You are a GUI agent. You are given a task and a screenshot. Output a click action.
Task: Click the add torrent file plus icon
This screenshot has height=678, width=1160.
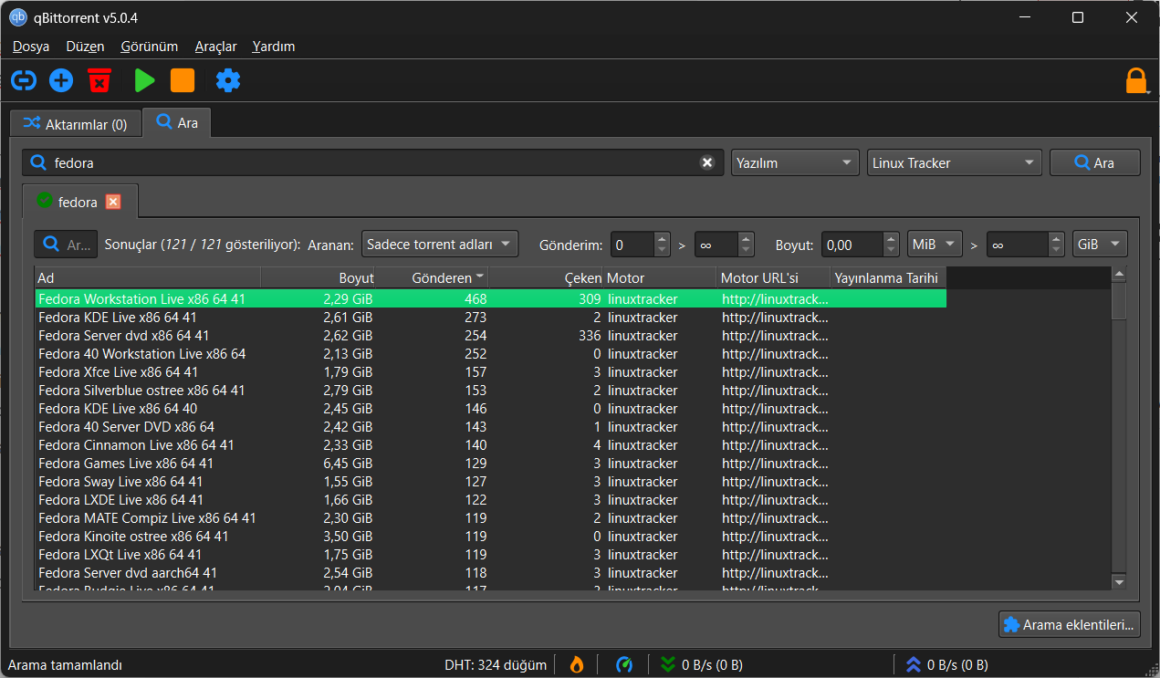point(61,80)
